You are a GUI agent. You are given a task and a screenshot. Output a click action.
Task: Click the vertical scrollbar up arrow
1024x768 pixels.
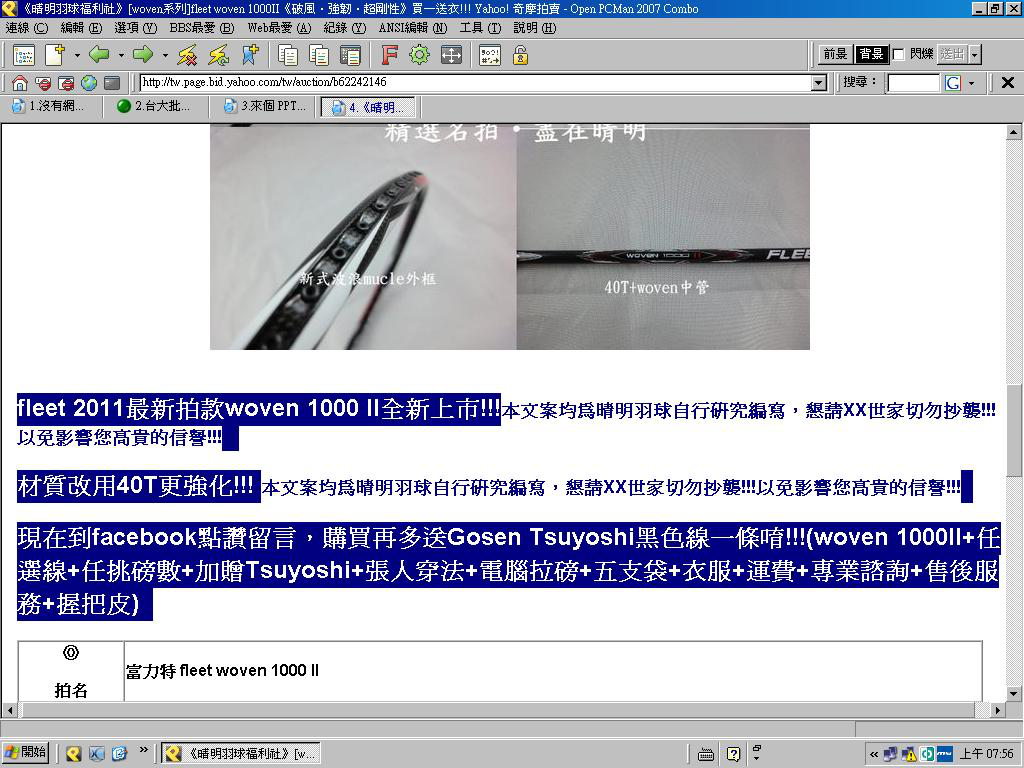point(1013,133)
